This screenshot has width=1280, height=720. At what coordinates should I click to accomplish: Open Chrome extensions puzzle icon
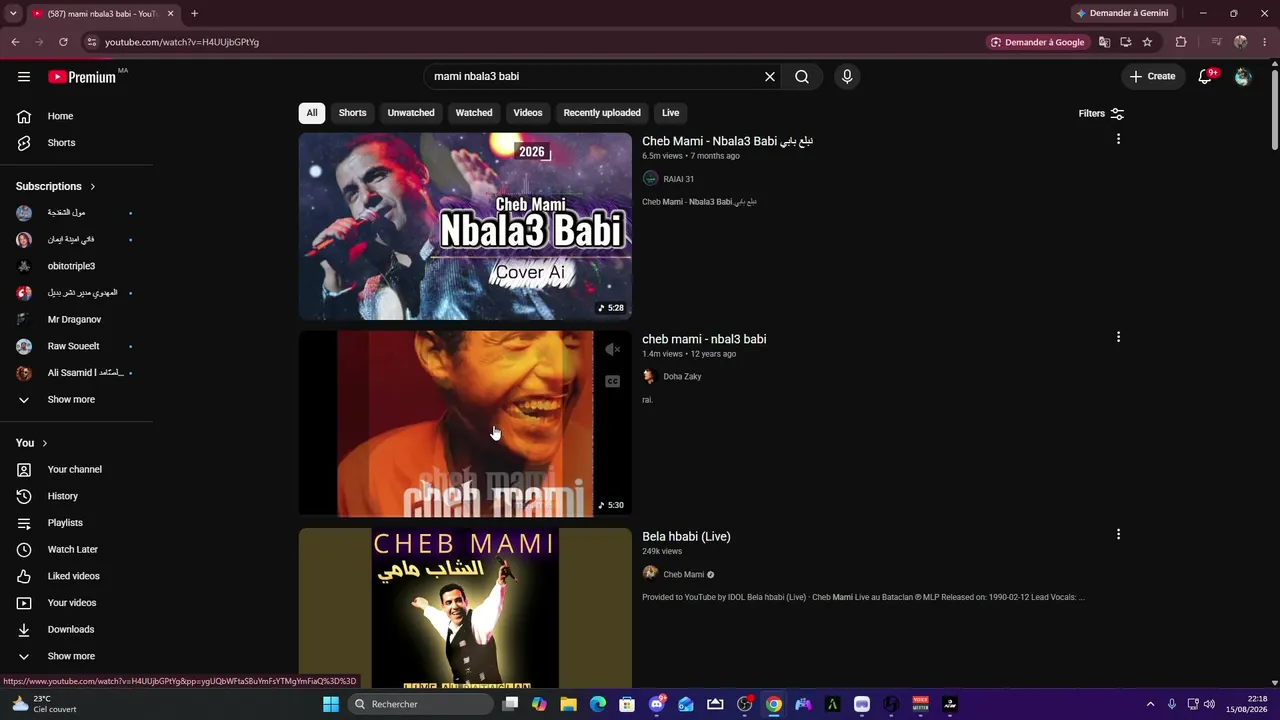click(x=1181, y=42)
